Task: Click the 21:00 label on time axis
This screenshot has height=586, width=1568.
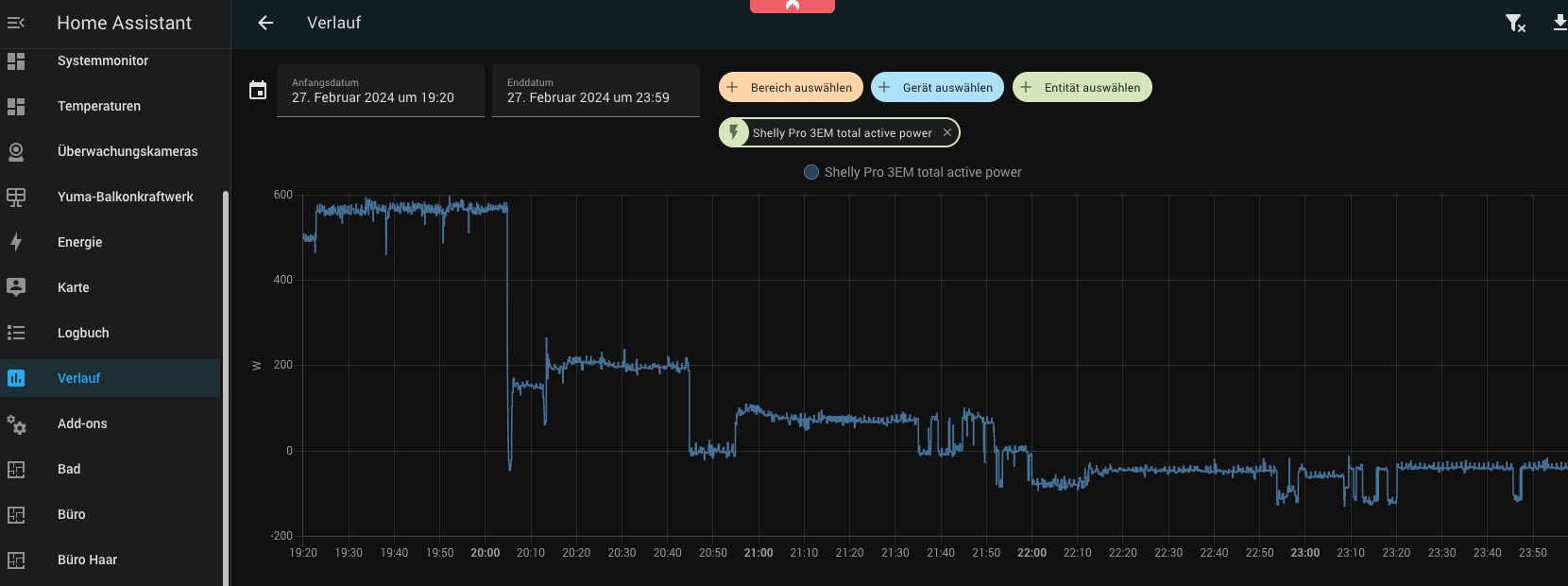Action: point(758,553)
